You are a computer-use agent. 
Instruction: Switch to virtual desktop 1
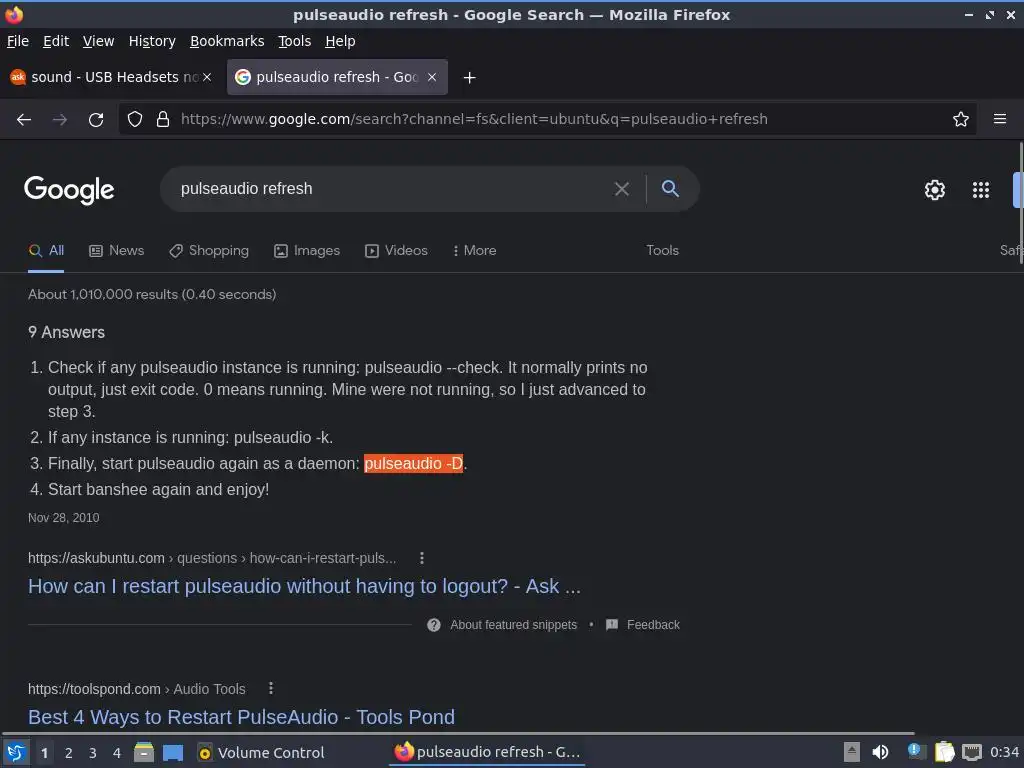pos(44,753)
